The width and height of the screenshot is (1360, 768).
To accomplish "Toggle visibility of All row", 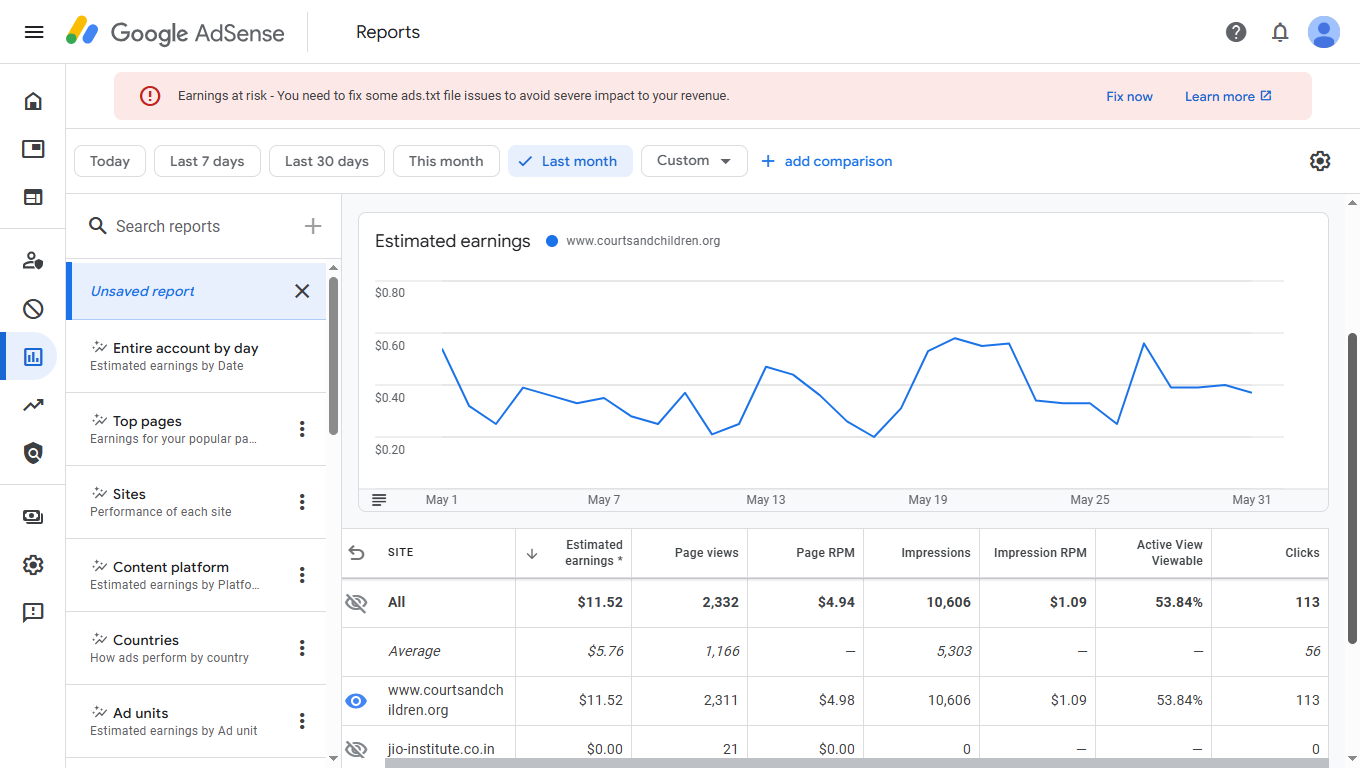I will tap(356, 602).
